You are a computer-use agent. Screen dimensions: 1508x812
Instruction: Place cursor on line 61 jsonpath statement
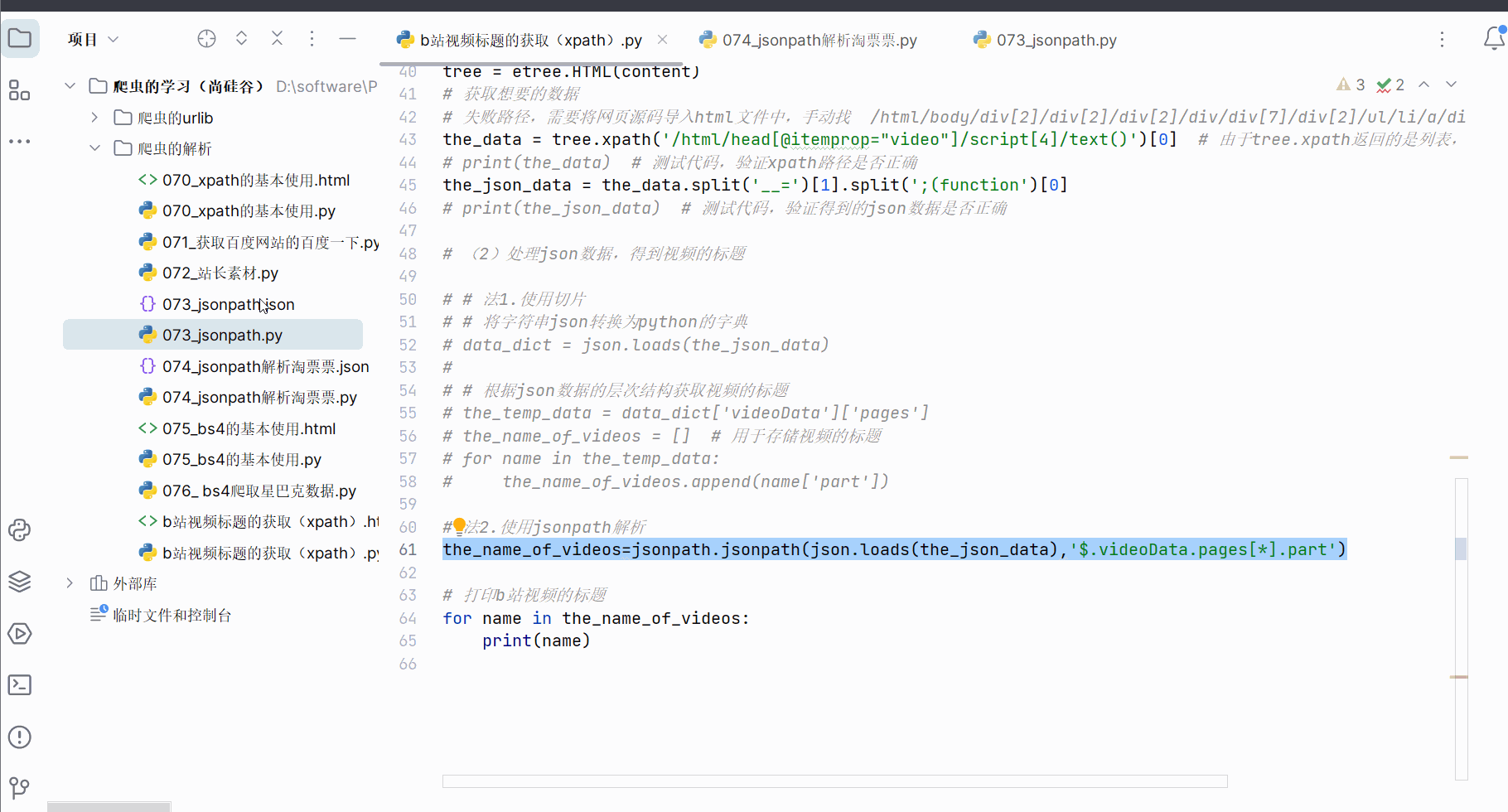[895, 549]
